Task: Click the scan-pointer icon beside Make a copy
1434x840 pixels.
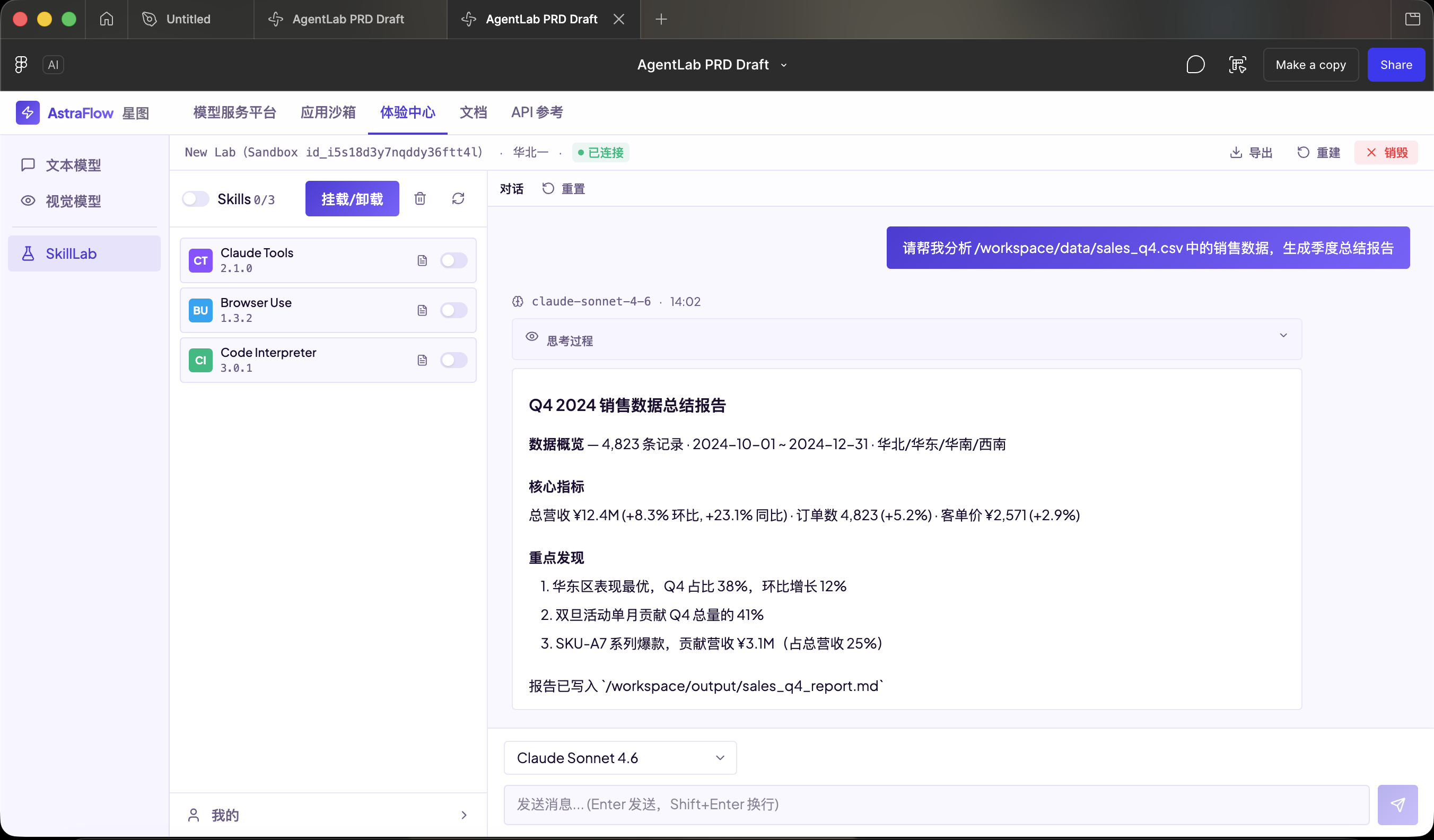Action: pyautogui.click(x=1238, y=65)
